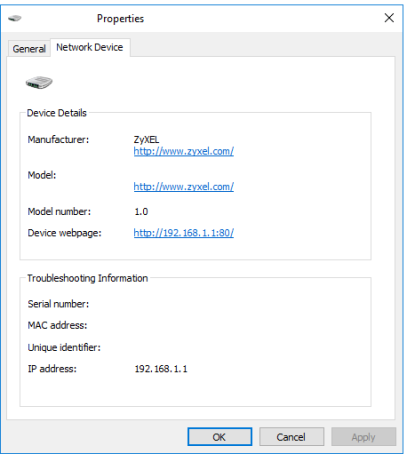
Task: Close the Properties dialog with X
Action: [389, 18]
